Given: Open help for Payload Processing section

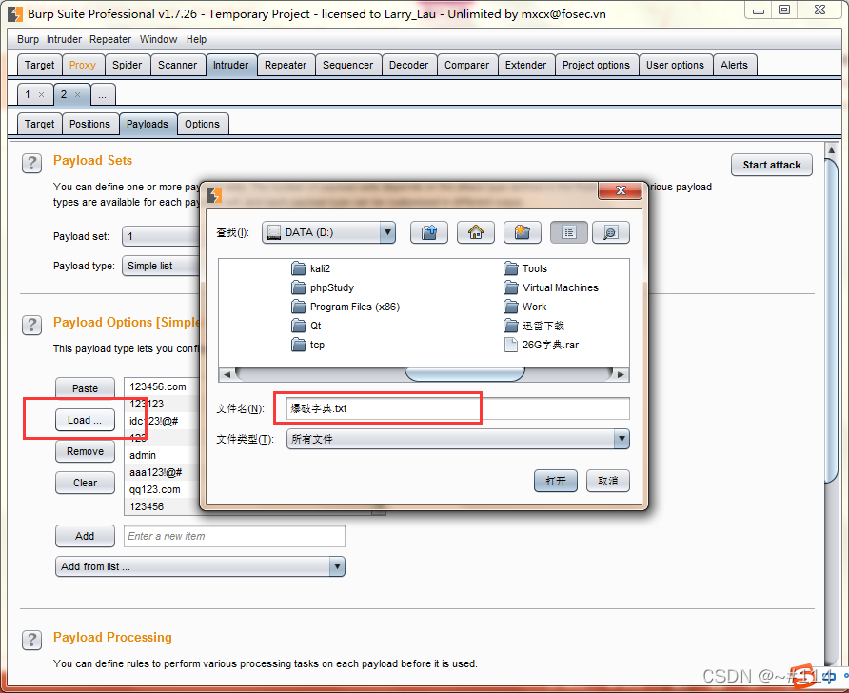Looking at the screenshot, I should click(32, 640).
